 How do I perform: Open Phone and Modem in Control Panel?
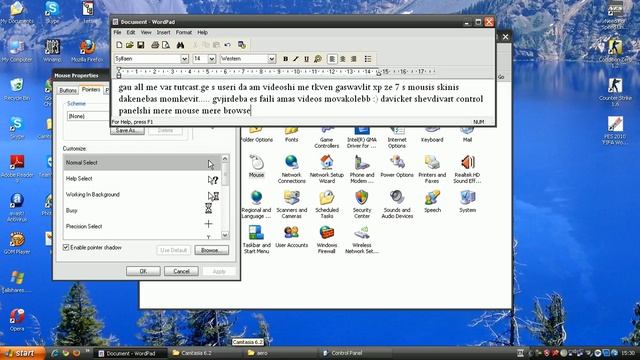pyautogui.click(x=362, y=169)
